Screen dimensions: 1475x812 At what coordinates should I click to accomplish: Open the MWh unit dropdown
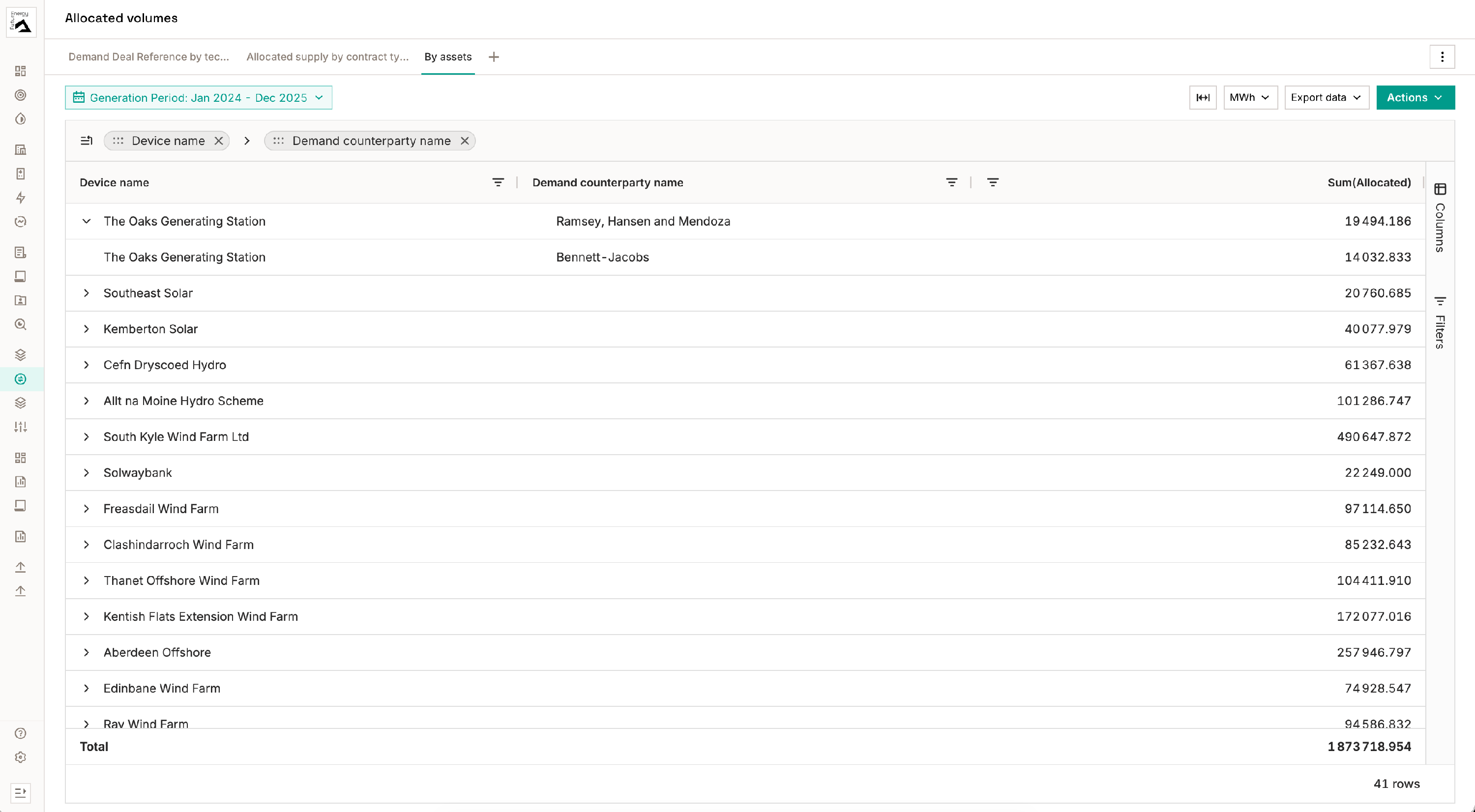(1250, 97)
